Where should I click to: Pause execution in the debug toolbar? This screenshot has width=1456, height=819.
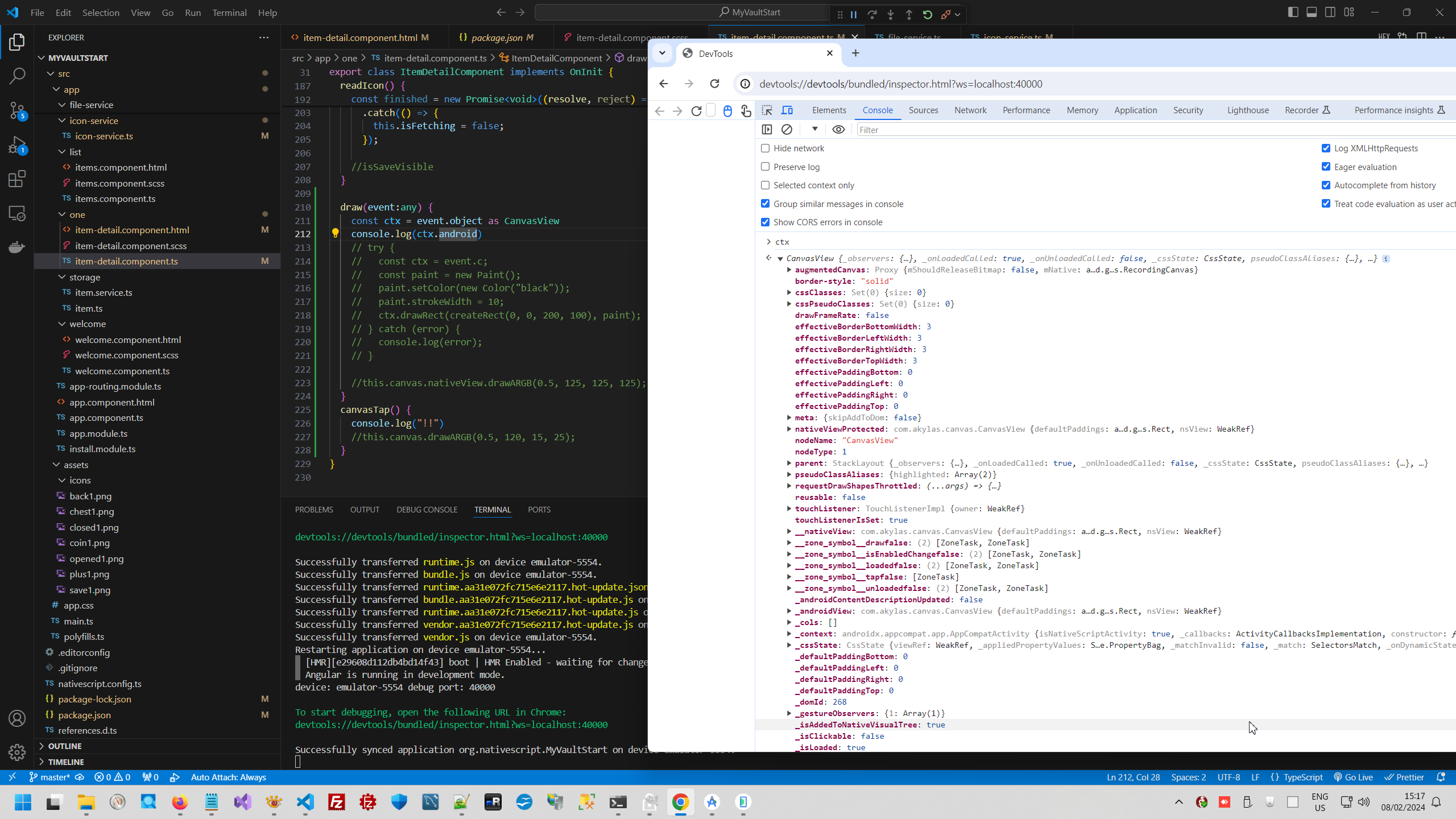[x=853, y=14]
